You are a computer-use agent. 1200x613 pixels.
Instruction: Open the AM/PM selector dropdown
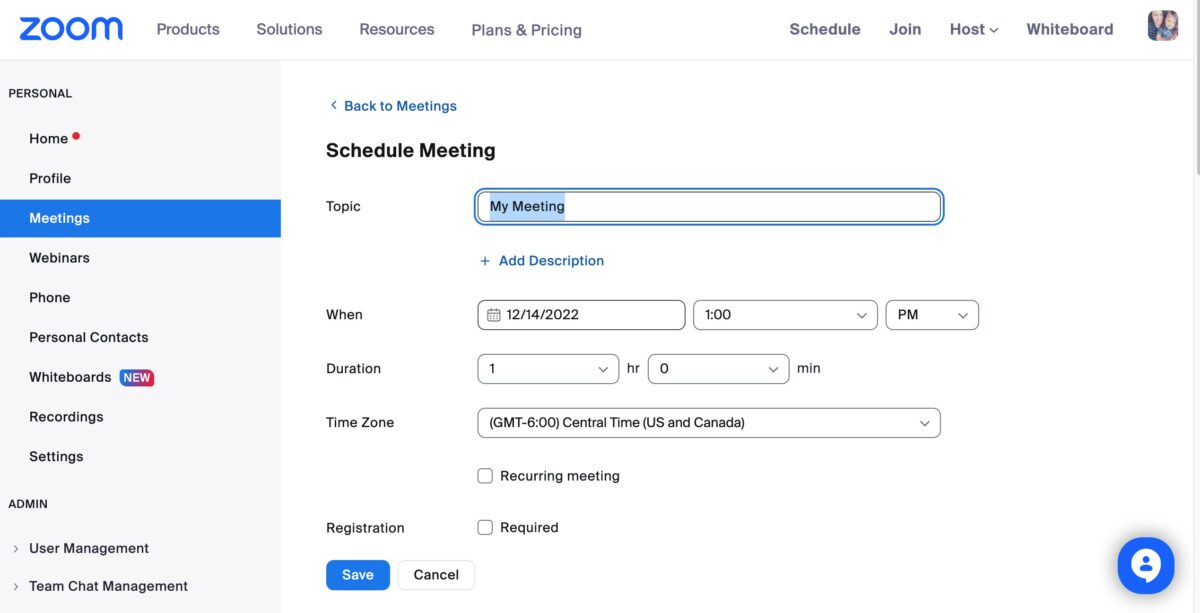click(931, 315)
